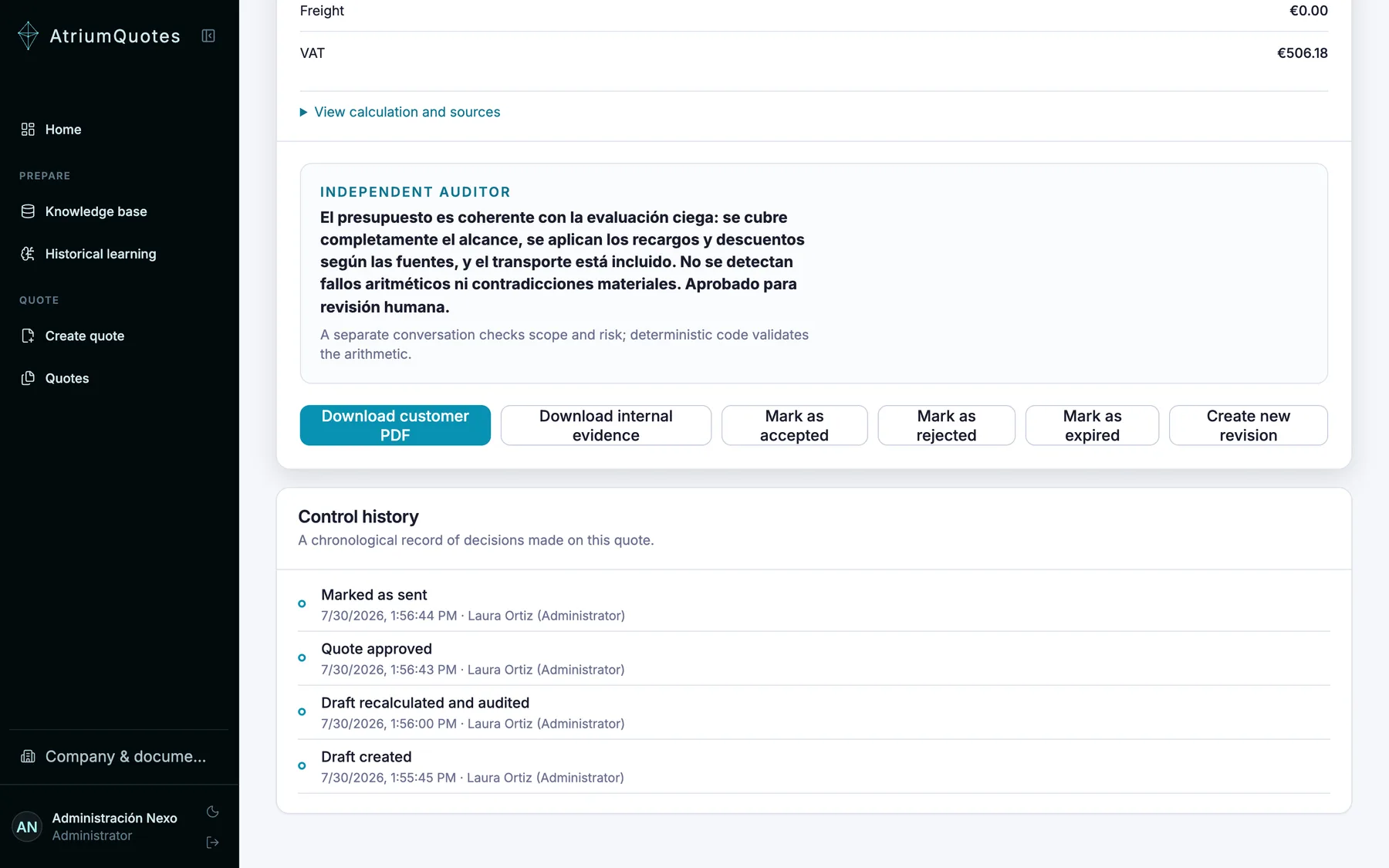1389x868 pixels.
Task: Open Company & documents section
Action: tap(120, 756)
